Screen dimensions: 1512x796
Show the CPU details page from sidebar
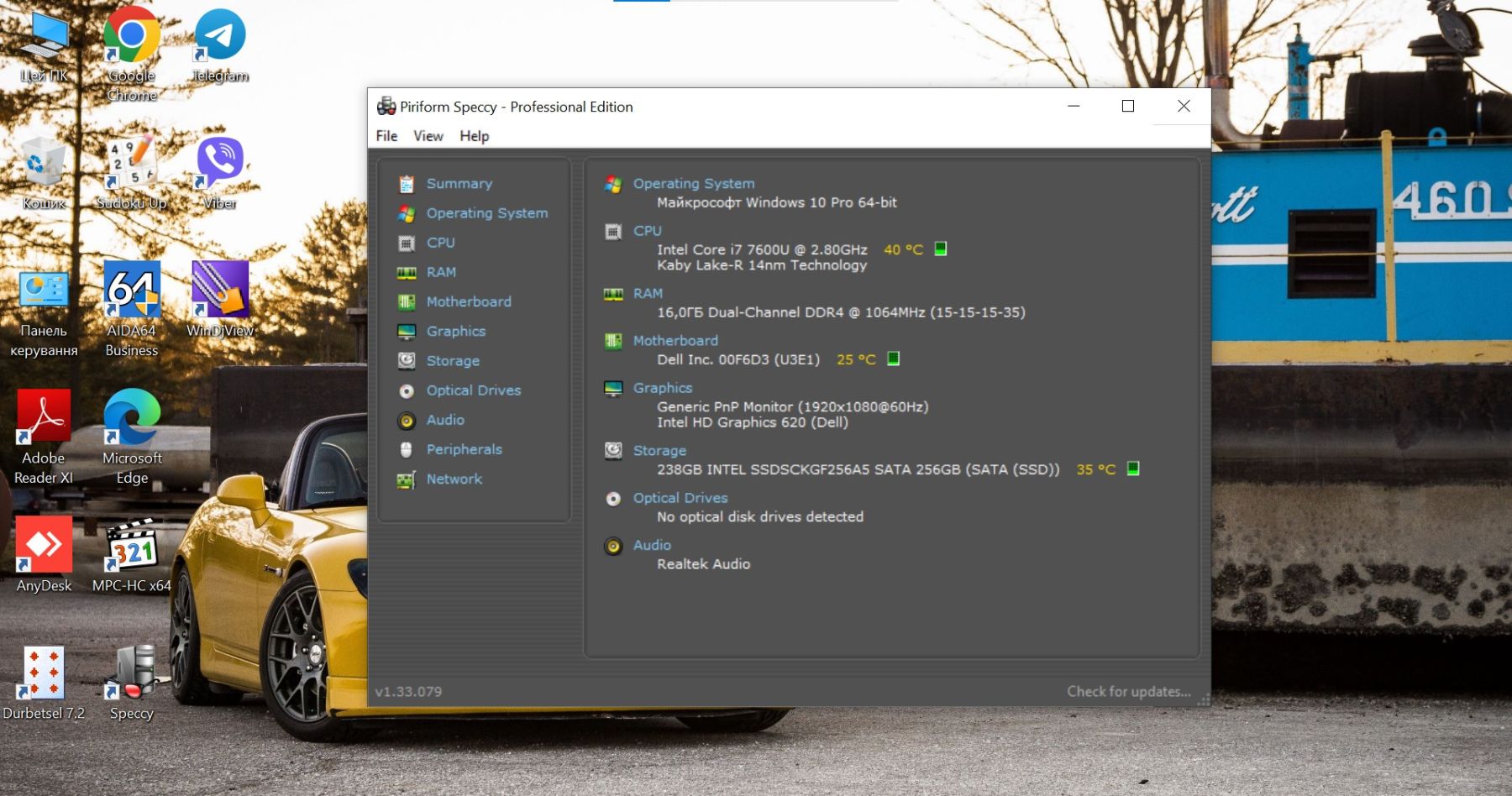440,243
